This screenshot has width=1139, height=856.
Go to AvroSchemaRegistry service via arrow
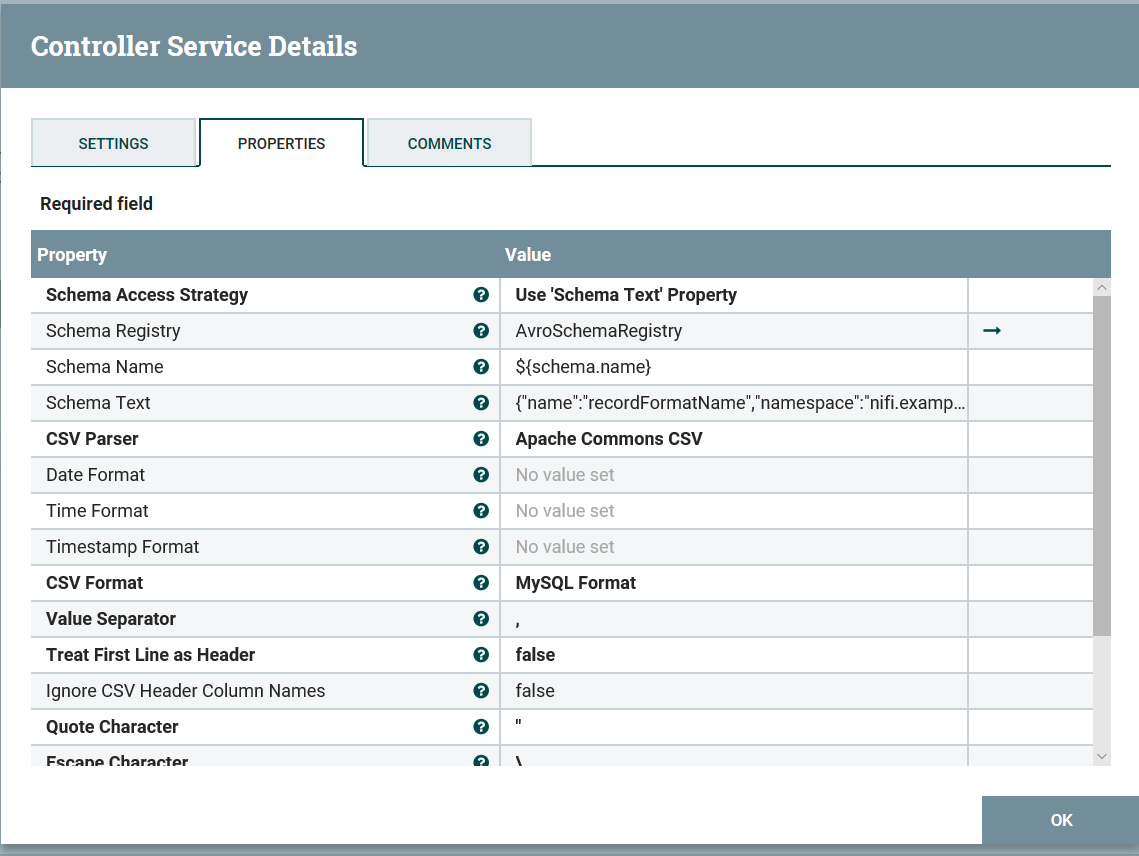992,331
